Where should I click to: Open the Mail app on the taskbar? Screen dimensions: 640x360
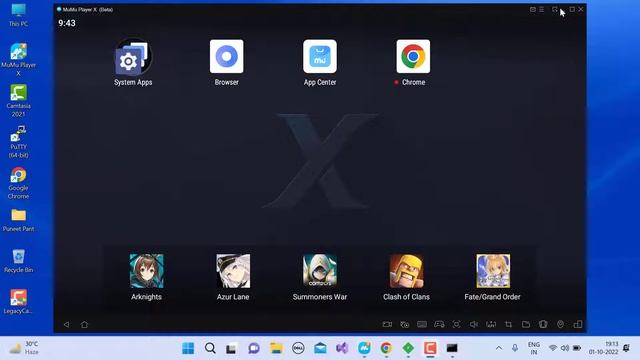tap(320, 348)
